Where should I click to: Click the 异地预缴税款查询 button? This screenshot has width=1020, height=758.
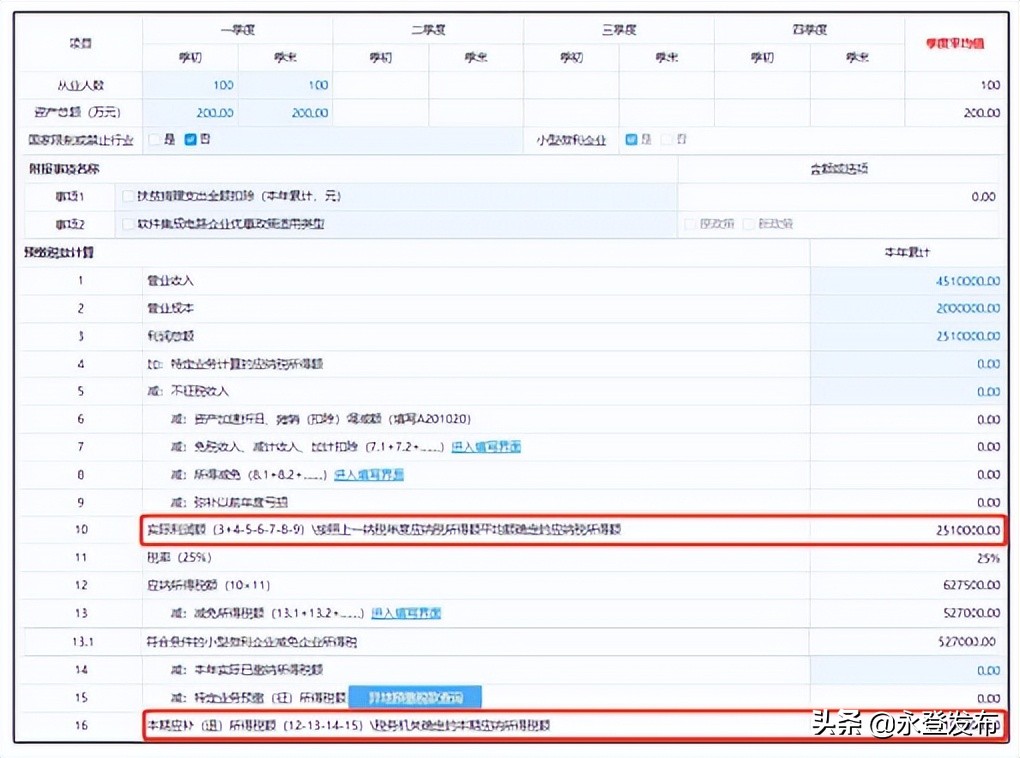(415, 696)
